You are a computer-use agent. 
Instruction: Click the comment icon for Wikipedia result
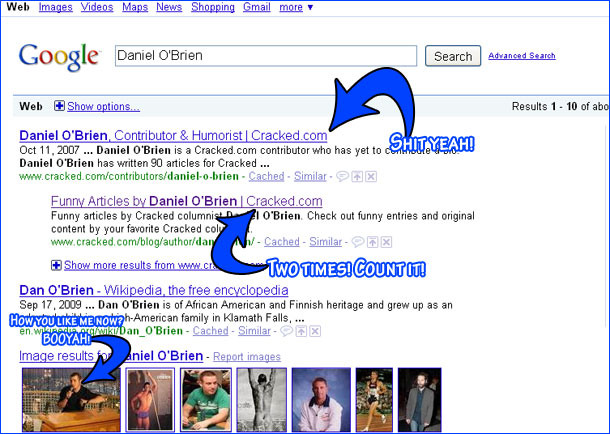pos(286,331)
